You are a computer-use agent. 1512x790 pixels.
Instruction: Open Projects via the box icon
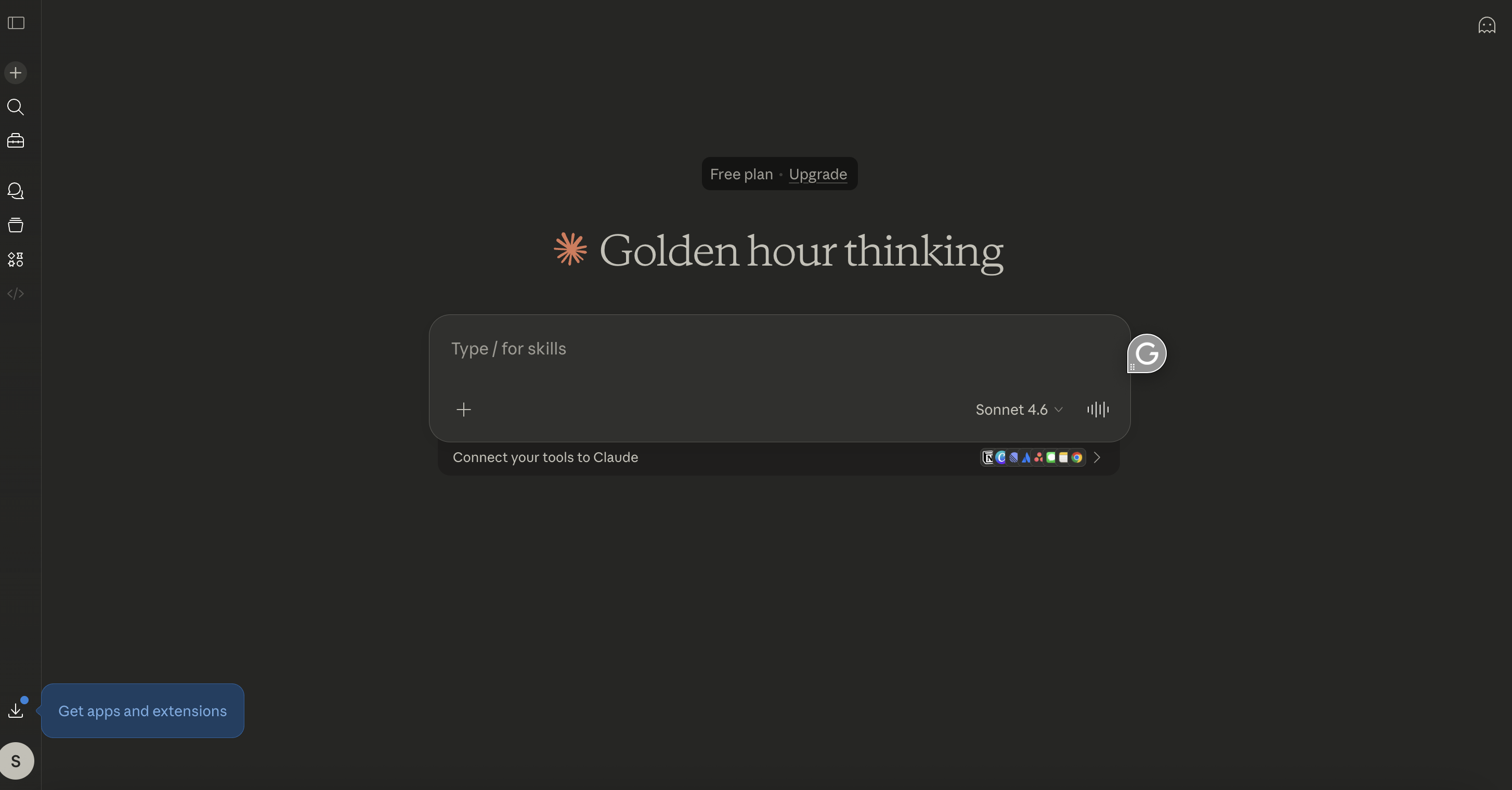click(x=15, y=225)
